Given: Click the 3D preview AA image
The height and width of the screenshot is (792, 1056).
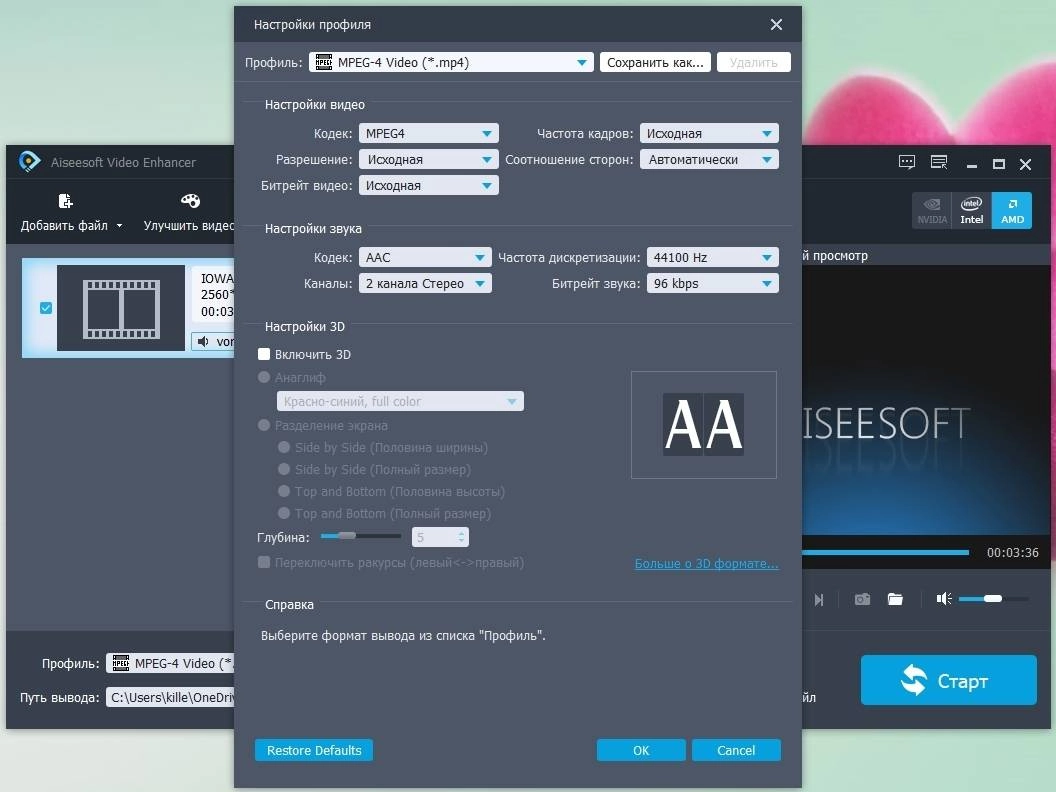Looking at the screenshot, I should click(704, 425).
